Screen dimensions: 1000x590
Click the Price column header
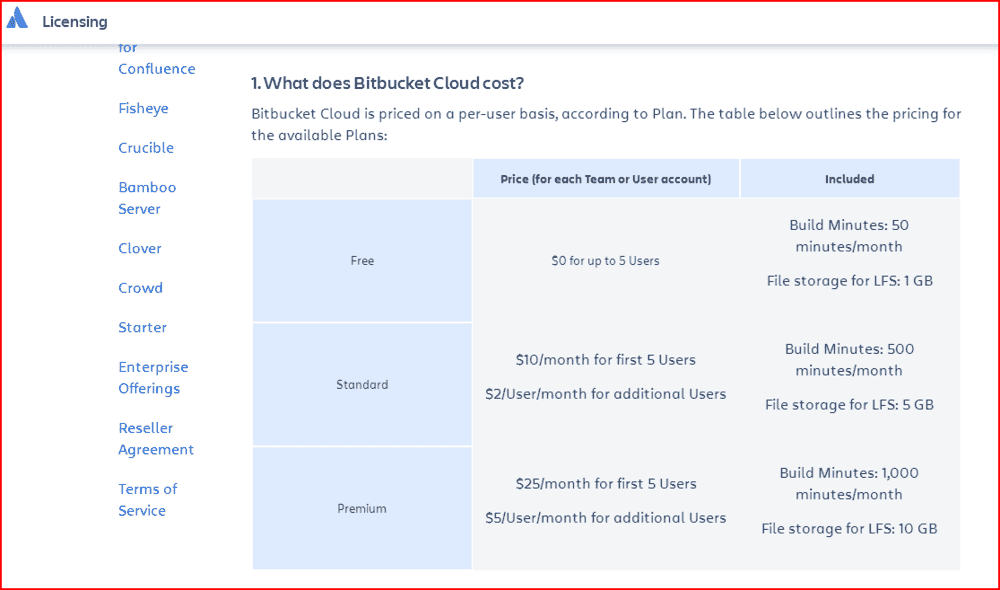(605, 179)
